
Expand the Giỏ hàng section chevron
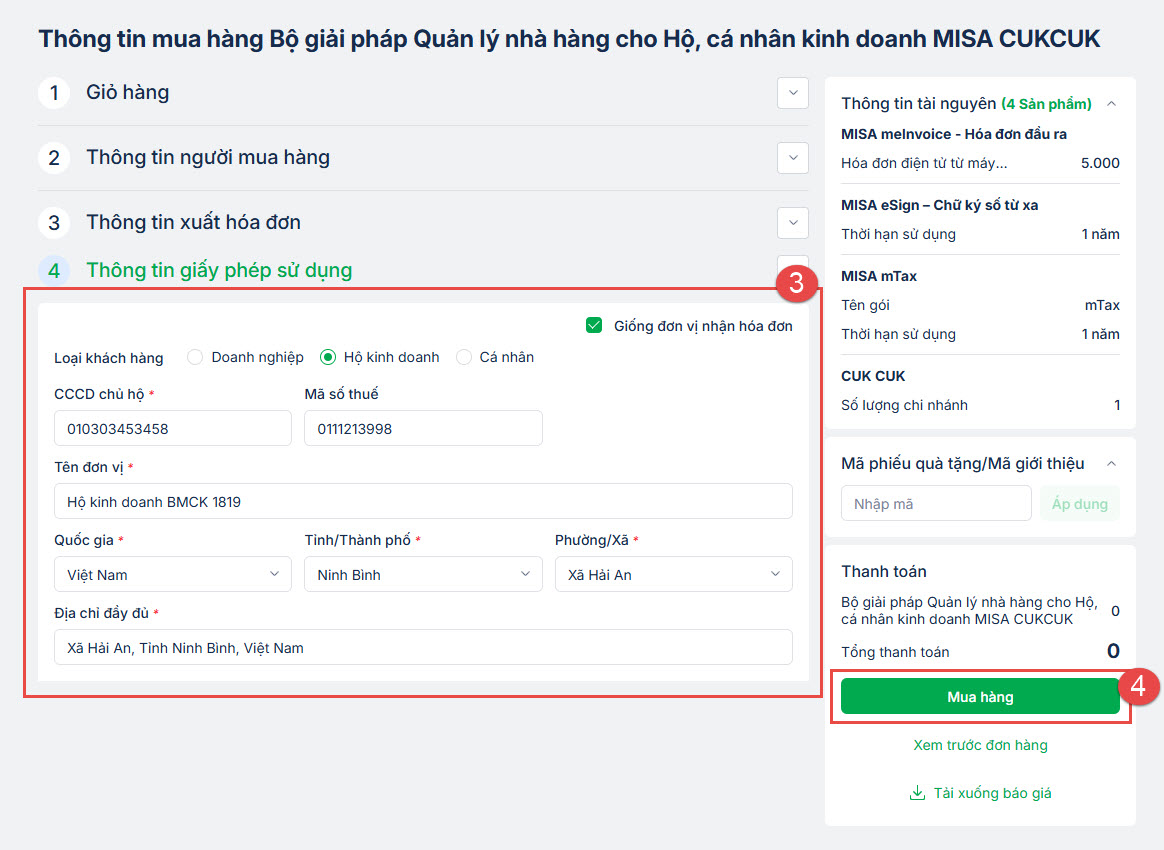(x=793, y=93)
